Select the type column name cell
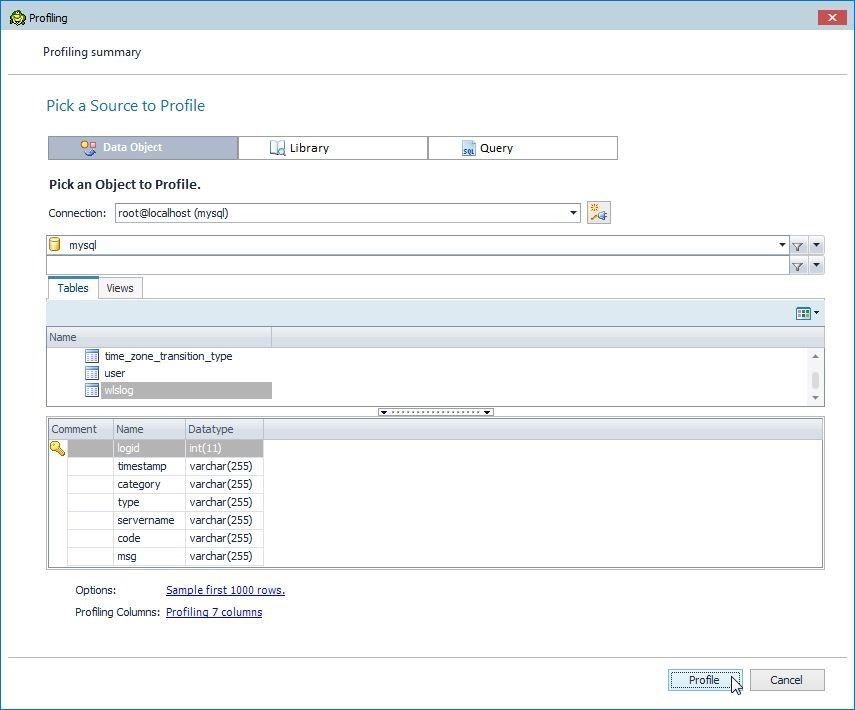 [149, 502]
